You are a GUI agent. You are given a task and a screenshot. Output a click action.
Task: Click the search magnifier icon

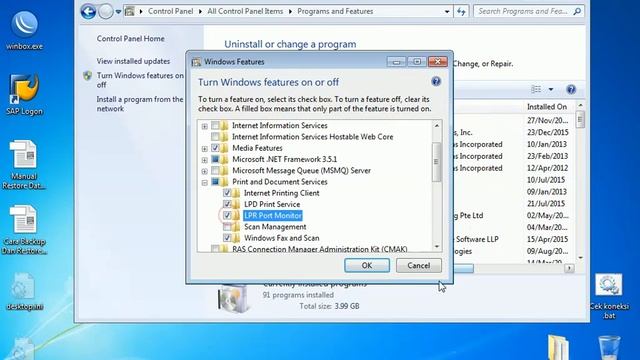click(x=577, y=11)
